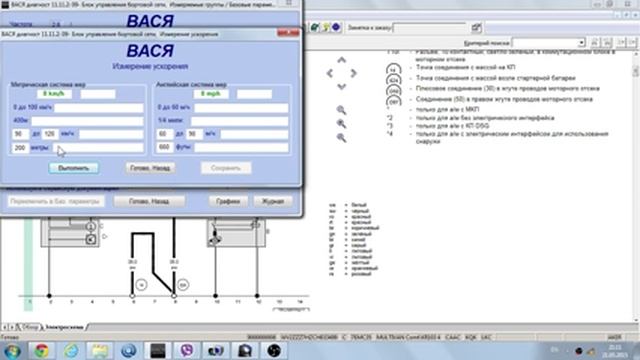Open the black round taskbar icon
This screenshot has width=640, height=360.
pos(274,351)
